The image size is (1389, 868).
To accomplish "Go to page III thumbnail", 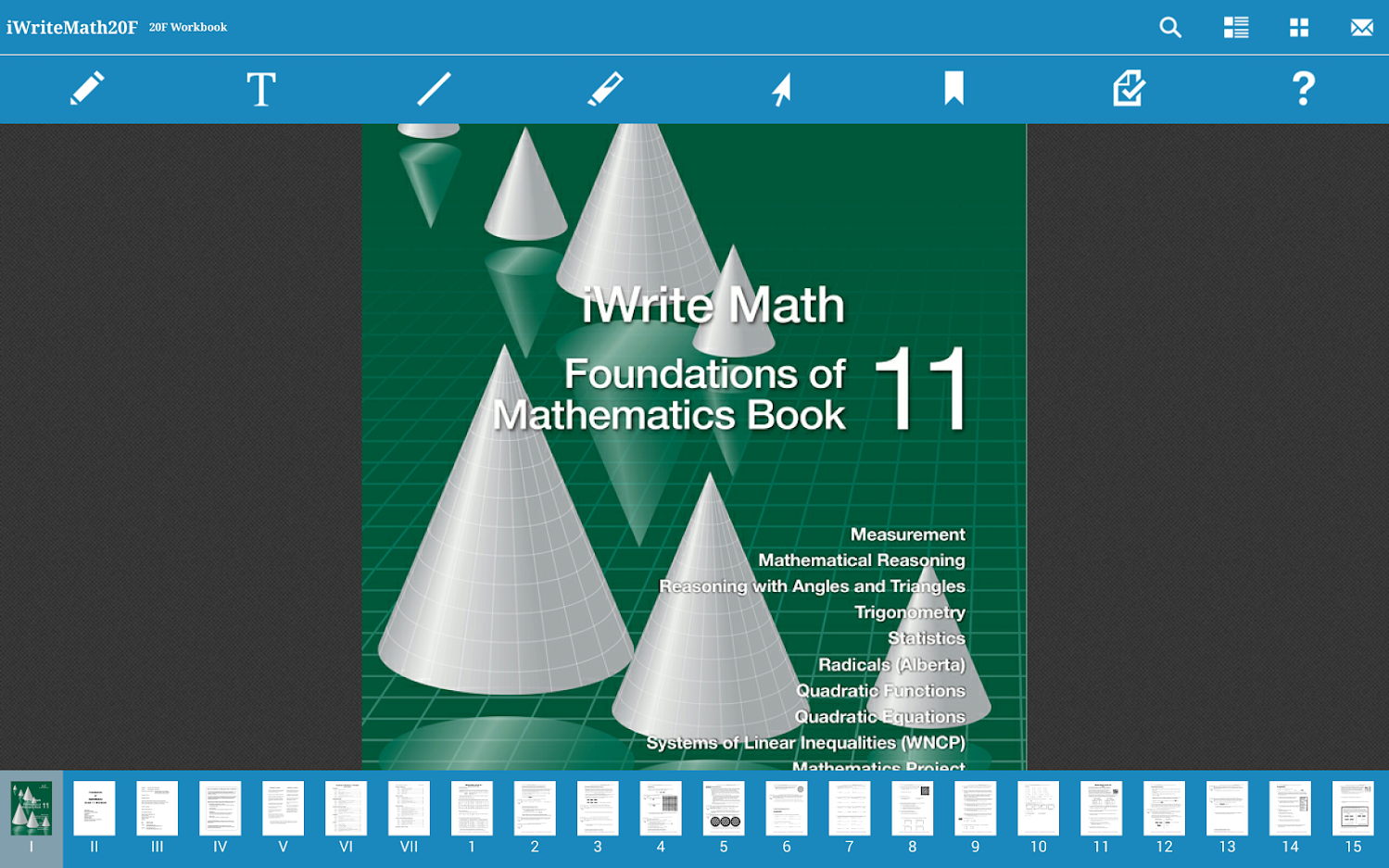I will click(x=157, y=808).
